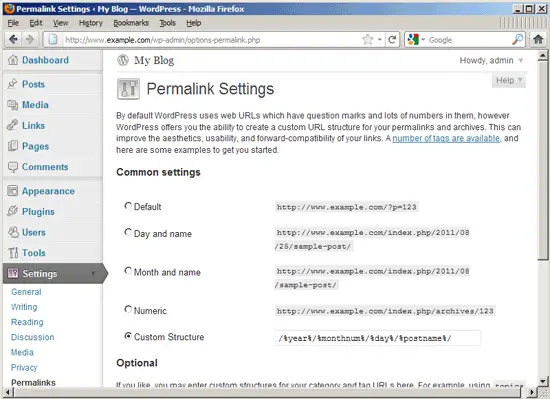Viewport: 550px width, 399px height.
Task: Open the History menu
Action: point(91,23)
